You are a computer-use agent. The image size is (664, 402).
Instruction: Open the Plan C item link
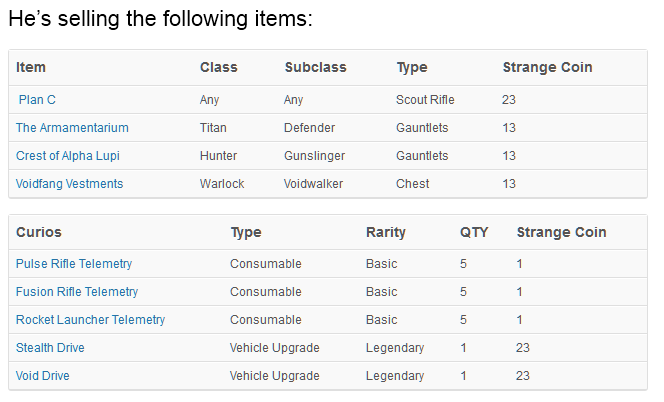coord(37,100)
